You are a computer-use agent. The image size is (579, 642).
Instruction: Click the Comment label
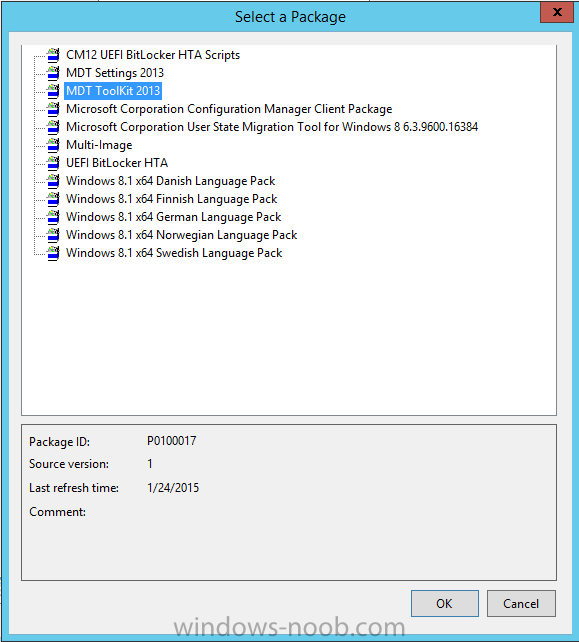click(x=57, y=512)
